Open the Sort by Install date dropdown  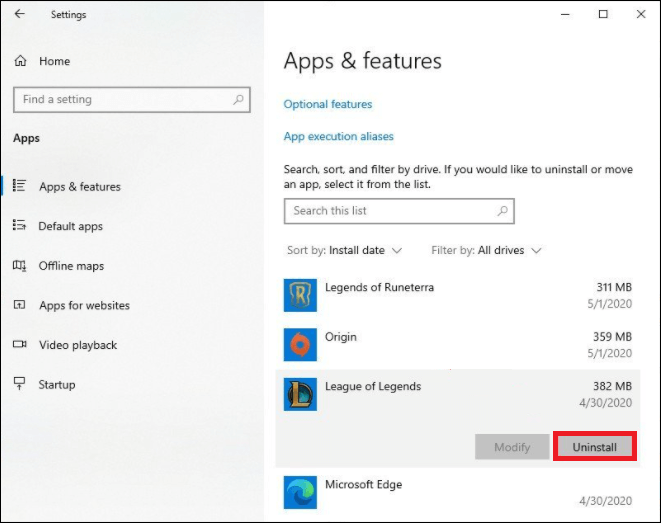pyautogui.click(x=345, y=250)
